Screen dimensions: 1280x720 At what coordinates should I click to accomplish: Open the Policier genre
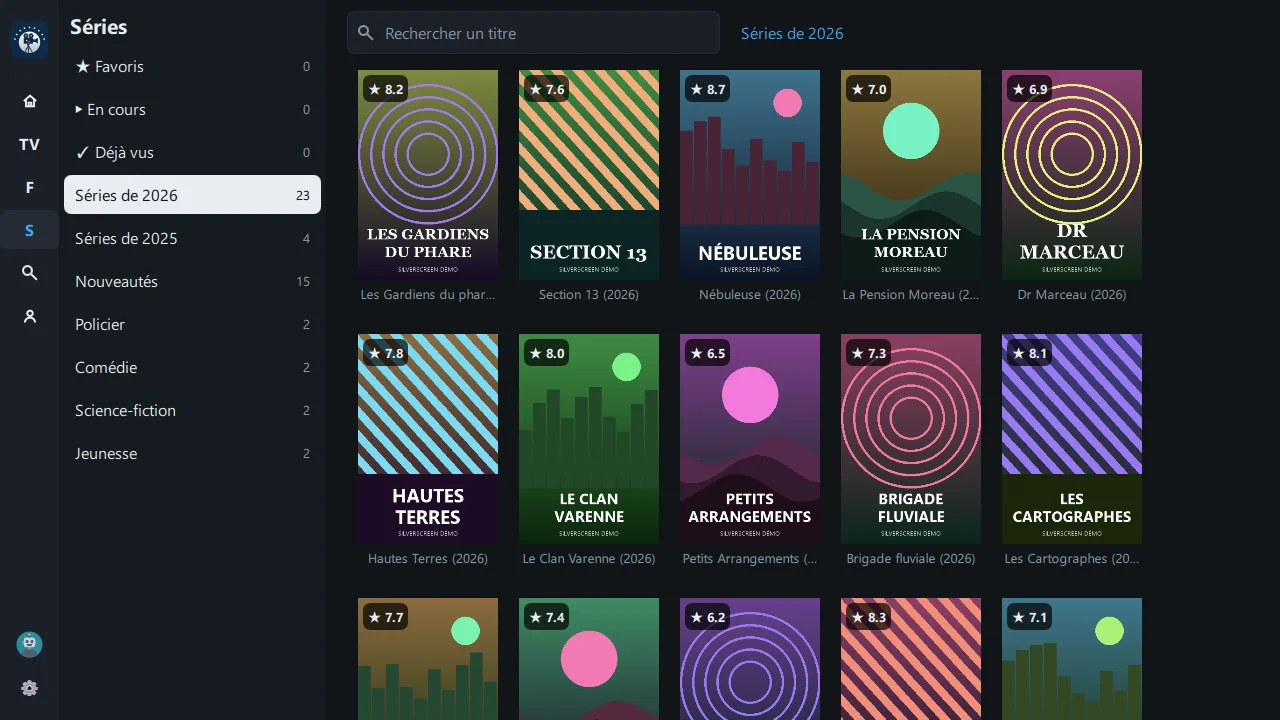click(192, 324)
